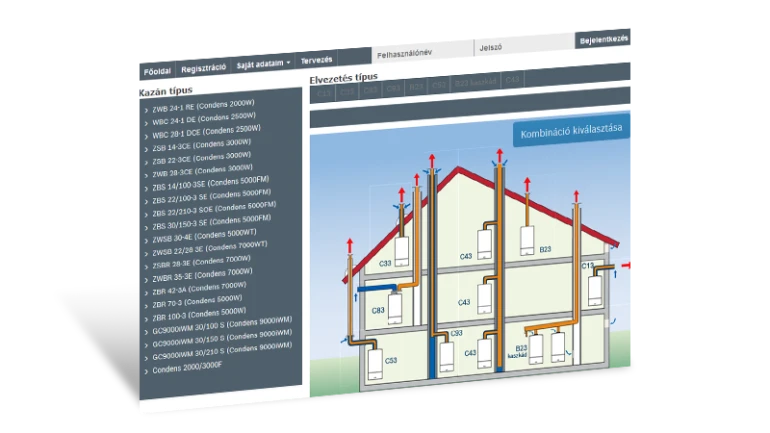Select ZBR 70-3 (Condens 5000W)

coord(197,301)
